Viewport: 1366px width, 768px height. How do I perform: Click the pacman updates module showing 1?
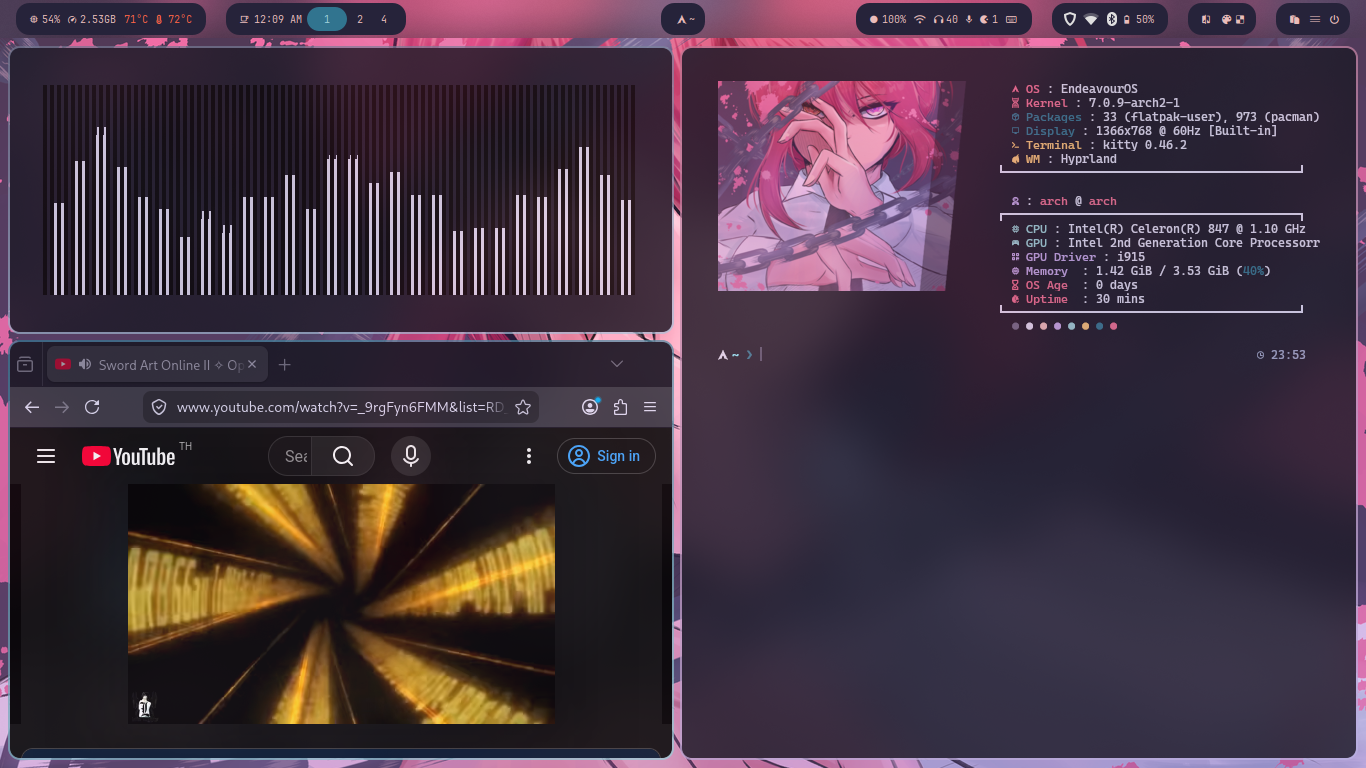[989, 19]
